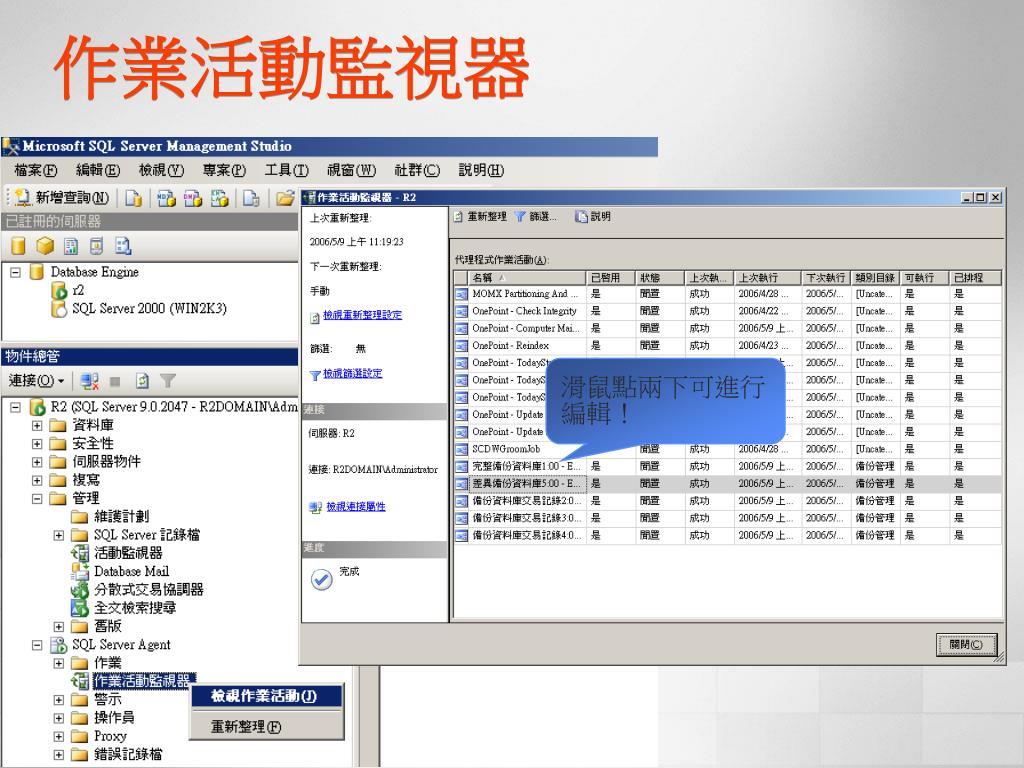Select SQL Server Mobile icon in Registered Servers
Viewport: 1024px width, 768px height.
[x=97, y=246]
